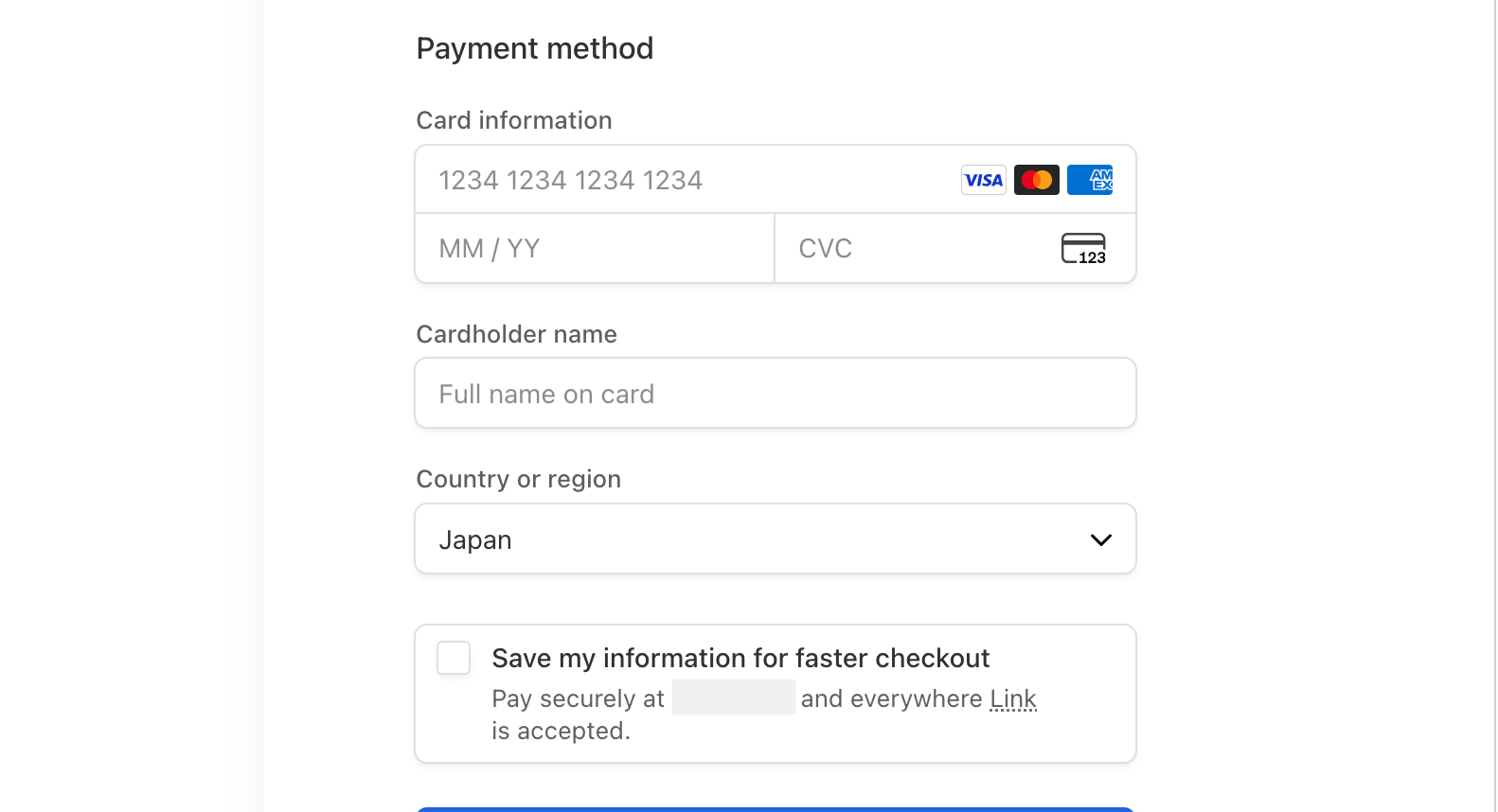The image size is (1498, 812).
Task: Focus the card number field
Action: (682, 180)
